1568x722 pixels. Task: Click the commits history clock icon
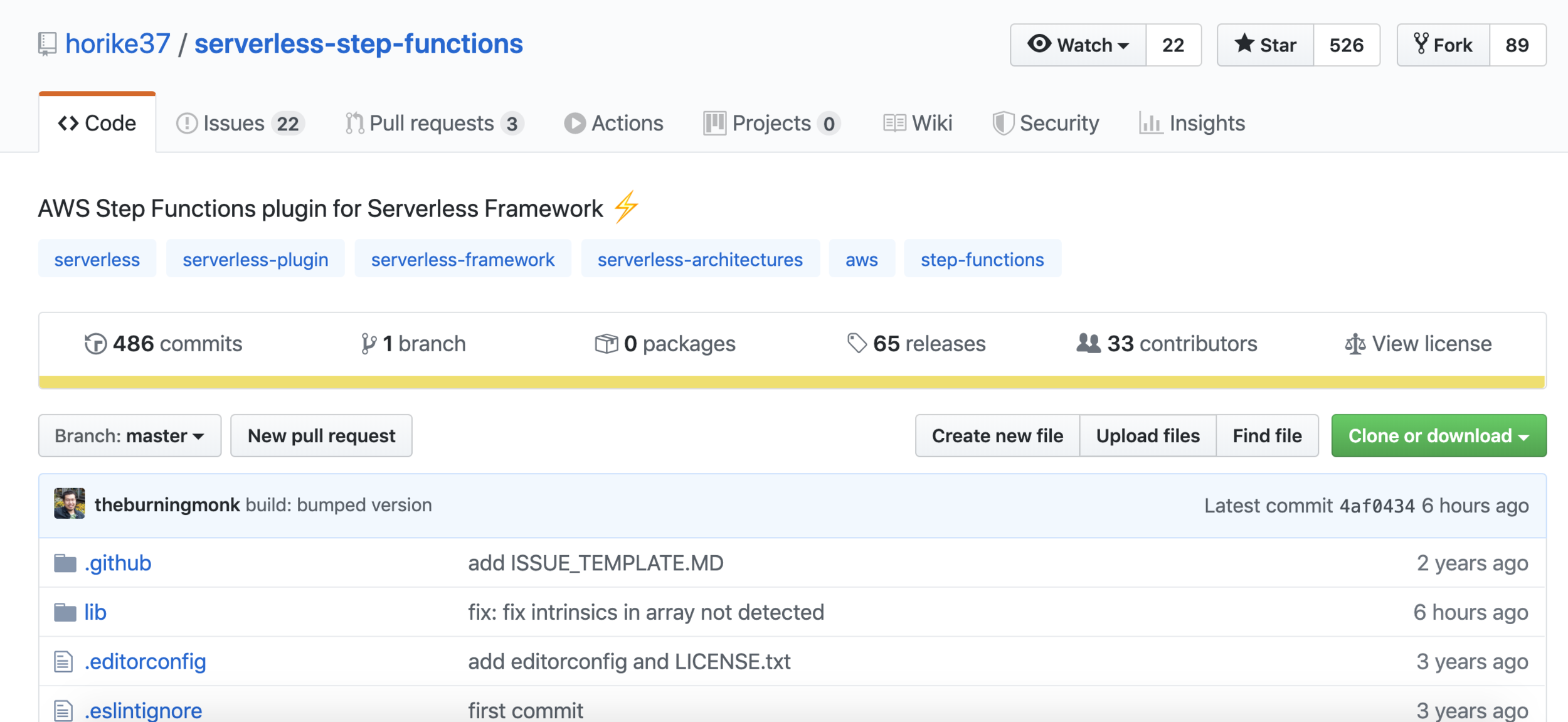tap(95, 344)
